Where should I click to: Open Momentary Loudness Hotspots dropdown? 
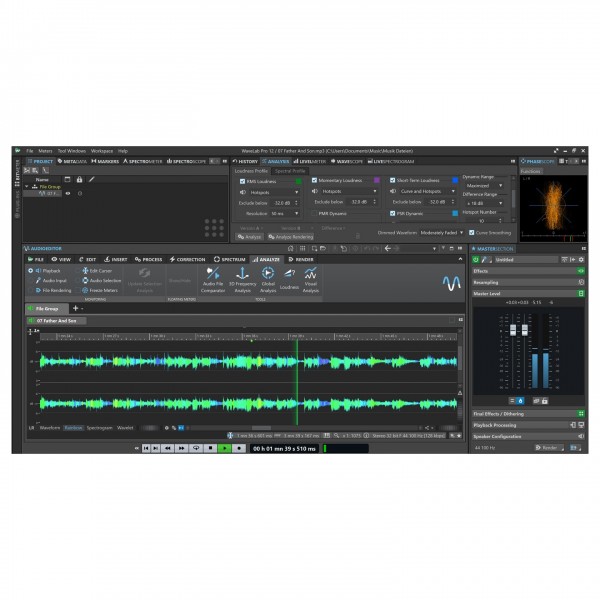point(349,191)
